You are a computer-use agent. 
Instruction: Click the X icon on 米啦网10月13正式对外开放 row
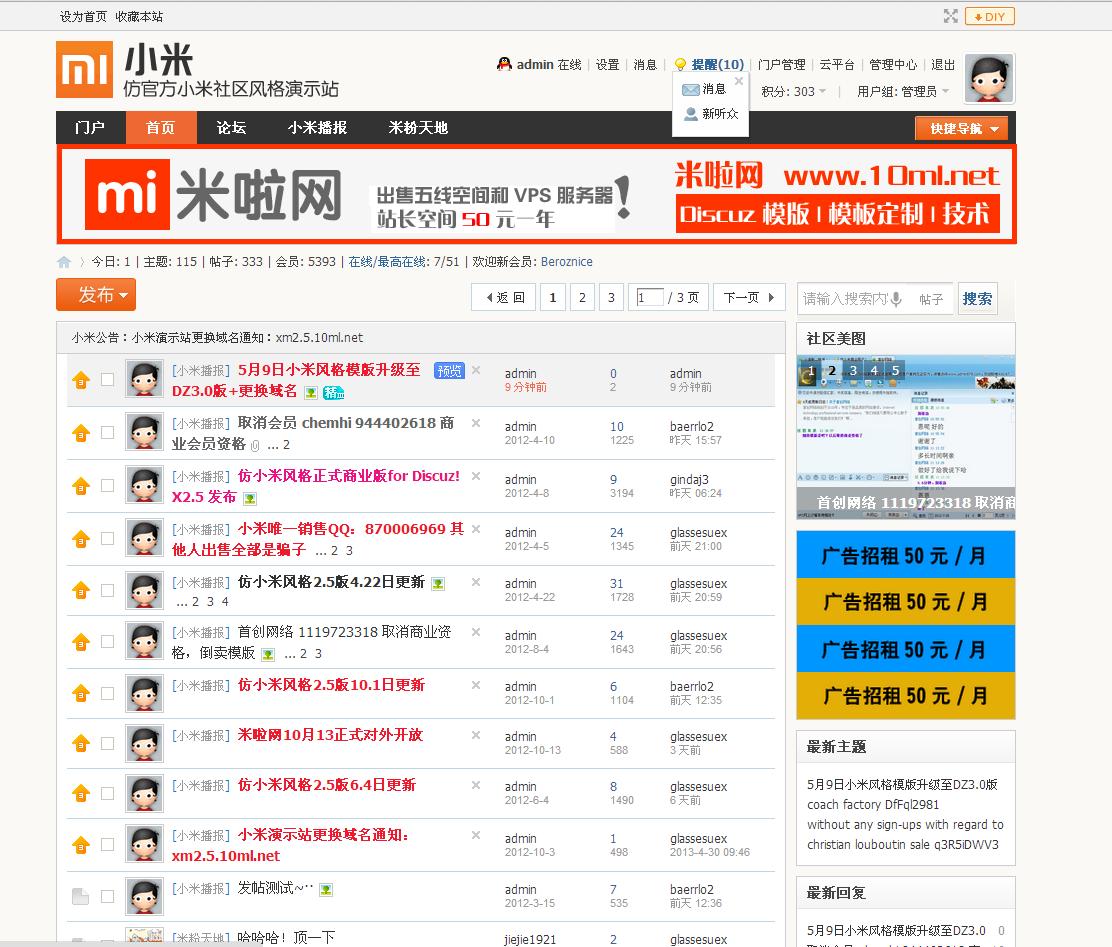pyautogui.click(x=476, y=735)
